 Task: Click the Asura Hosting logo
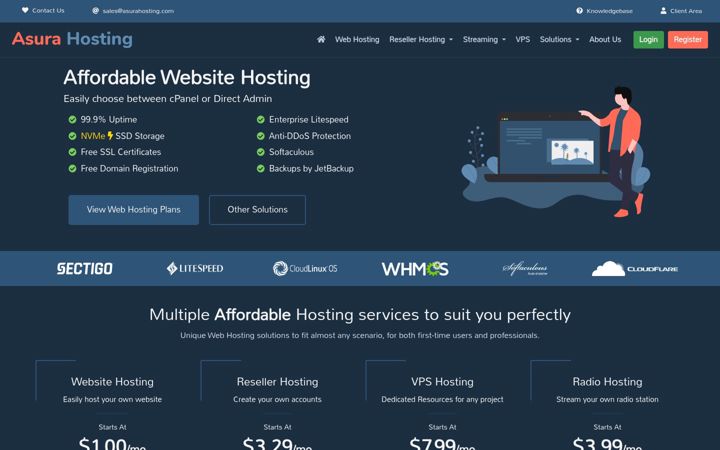pyautogui.click(x=72, y=39)
